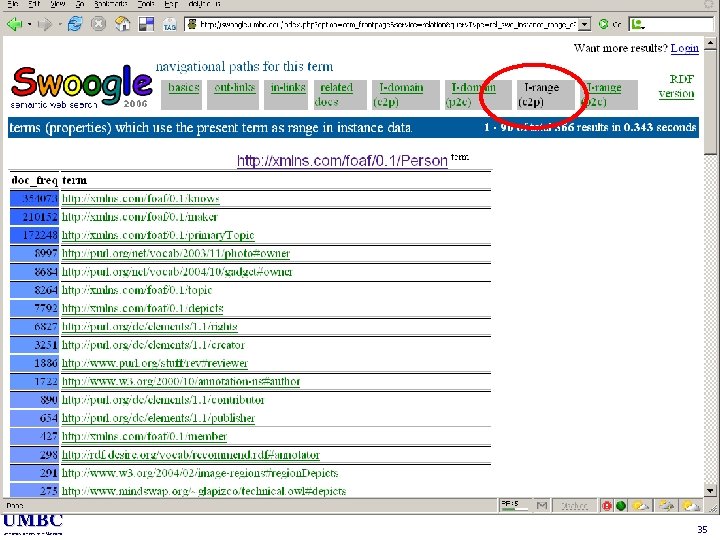
Task: Click the thunderstorm weather forecast icon
Action: (667, 506)
